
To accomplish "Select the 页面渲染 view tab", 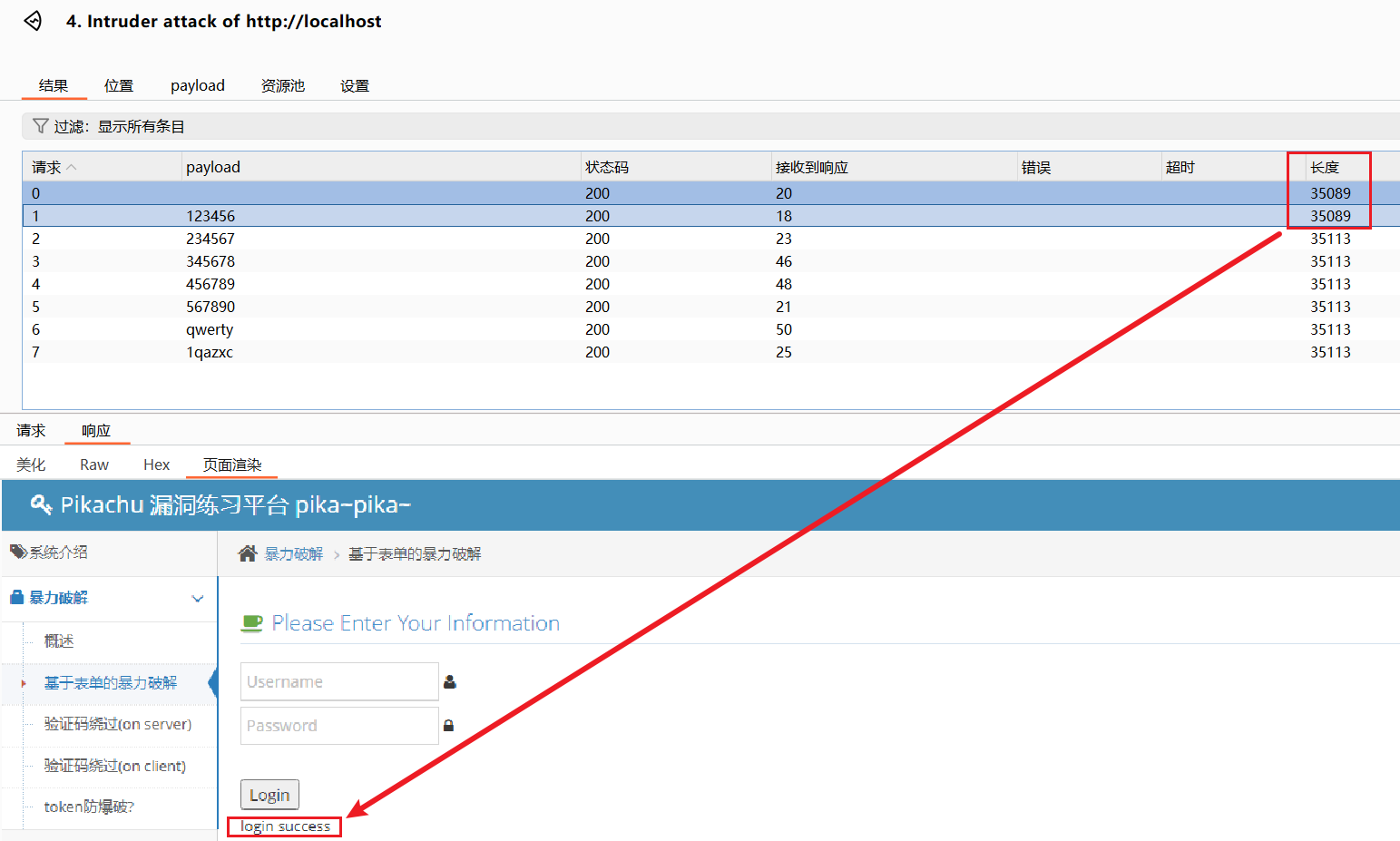I will 232,465.
